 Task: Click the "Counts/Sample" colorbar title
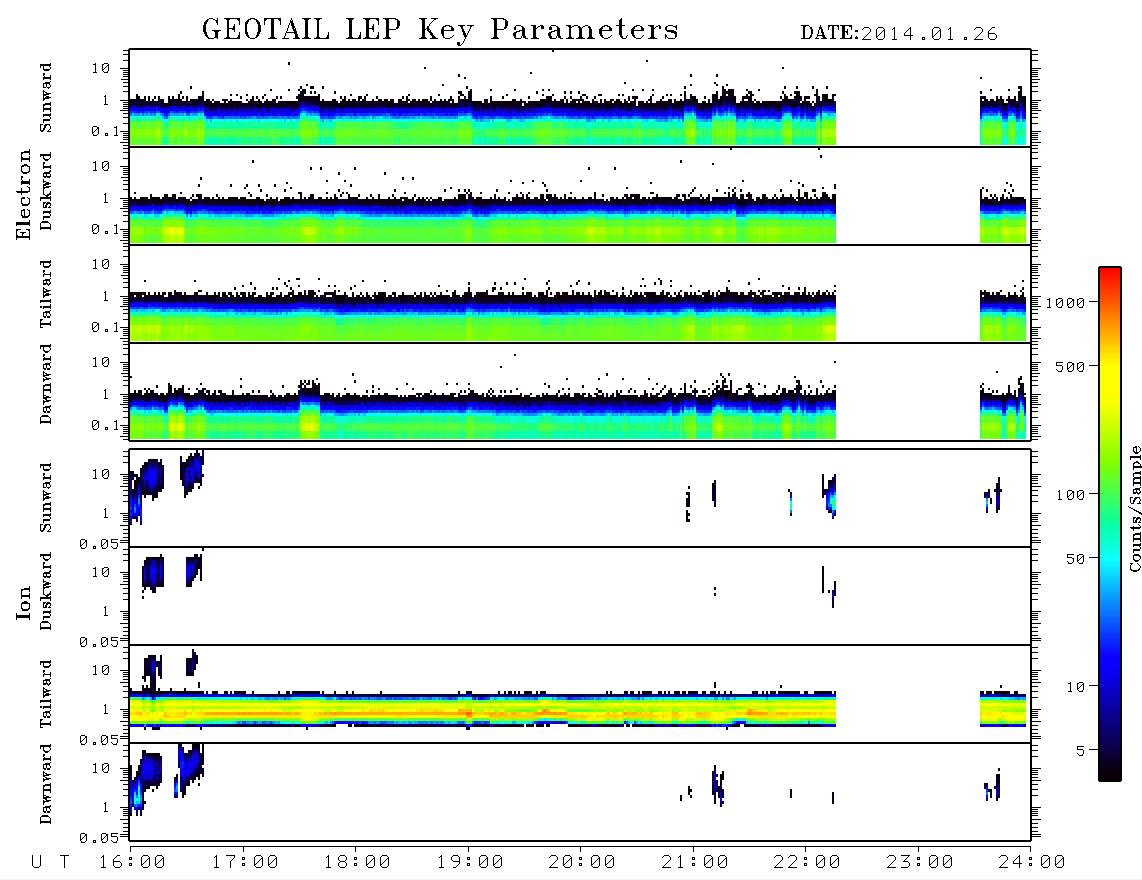[x=1135, y=508]
